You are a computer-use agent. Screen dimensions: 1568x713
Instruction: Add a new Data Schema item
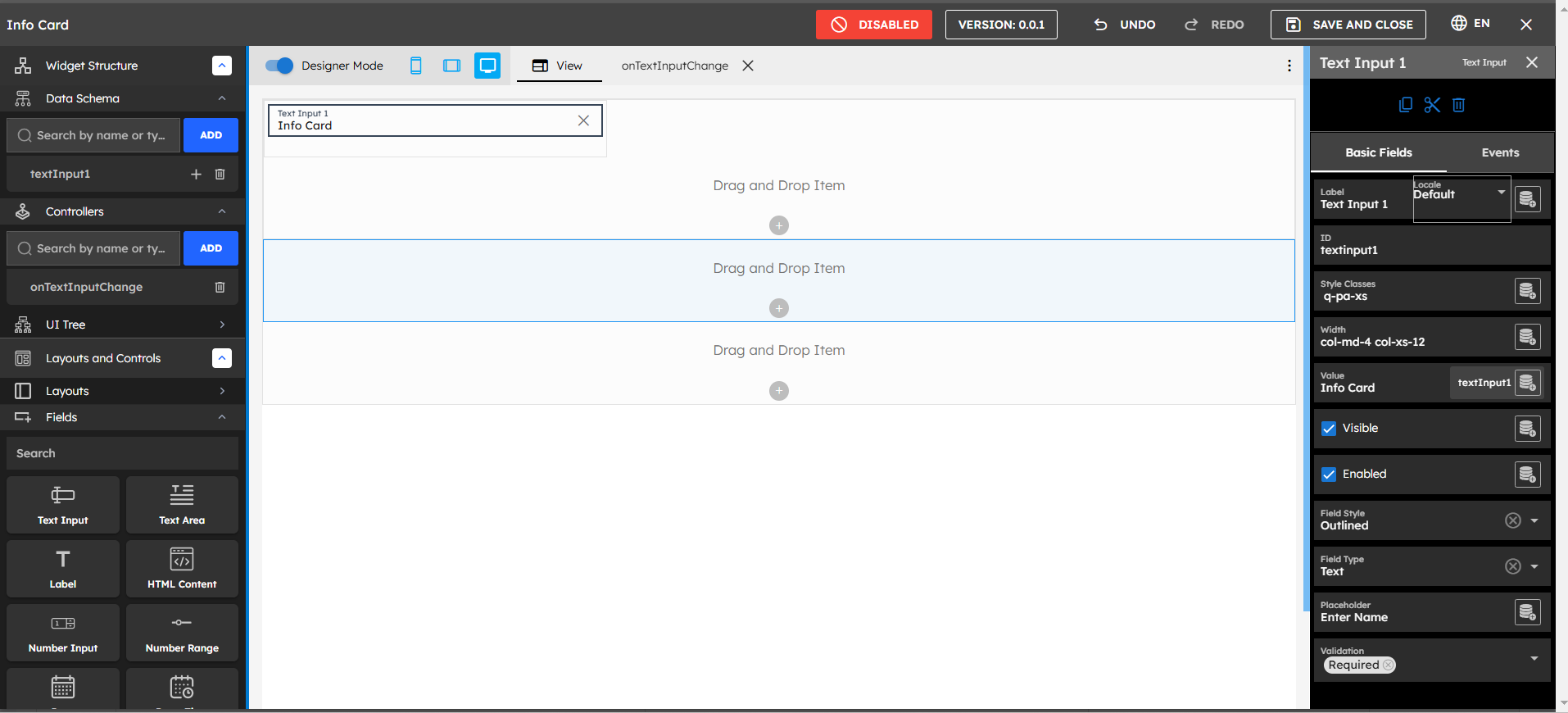tap(211, 135)
